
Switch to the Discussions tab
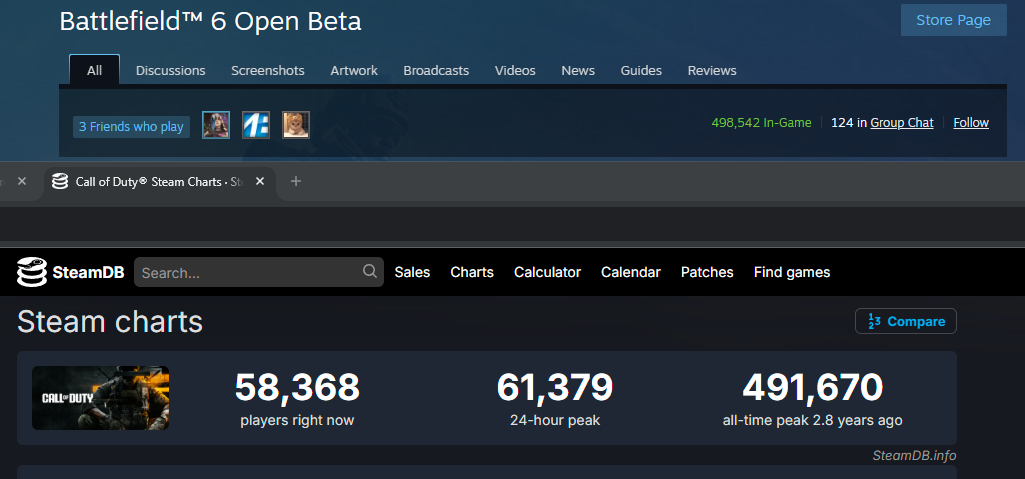(x=171, y=71)
